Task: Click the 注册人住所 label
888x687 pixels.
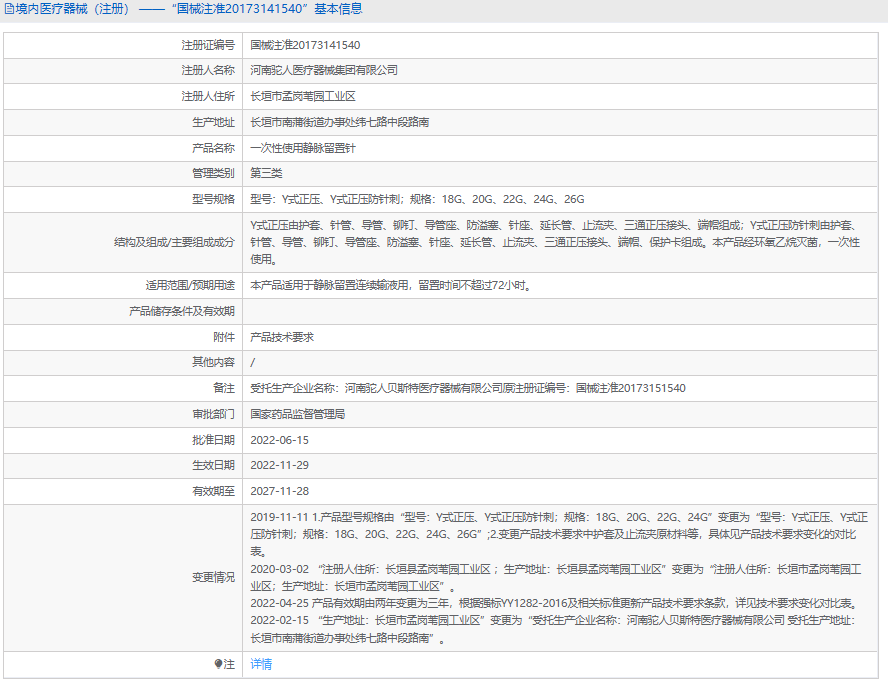Action: coord(208,96)
